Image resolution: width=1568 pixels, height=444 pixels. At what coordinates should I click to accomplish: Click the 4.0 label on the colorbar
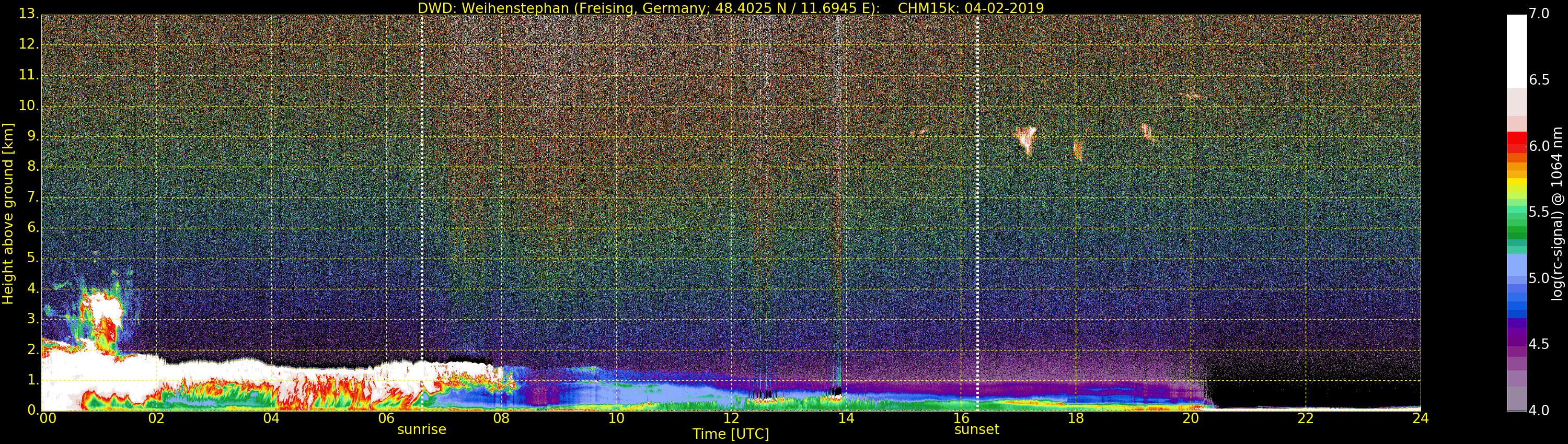point(1539,411)
